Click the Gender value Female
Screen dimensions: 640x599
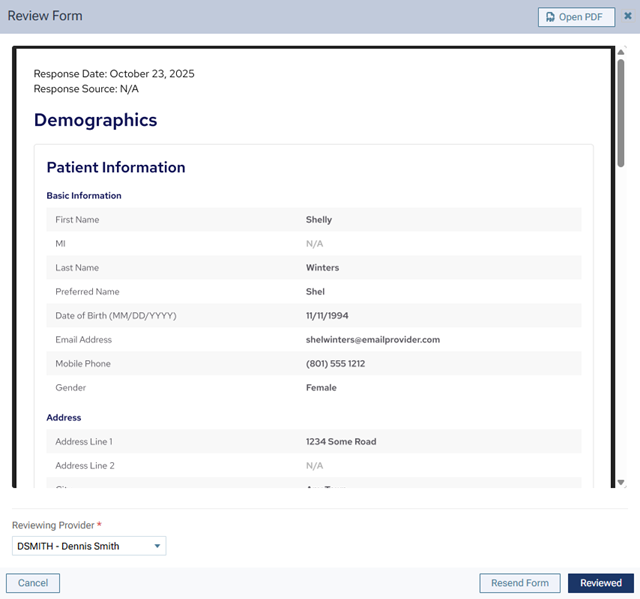tap(321, 388)
